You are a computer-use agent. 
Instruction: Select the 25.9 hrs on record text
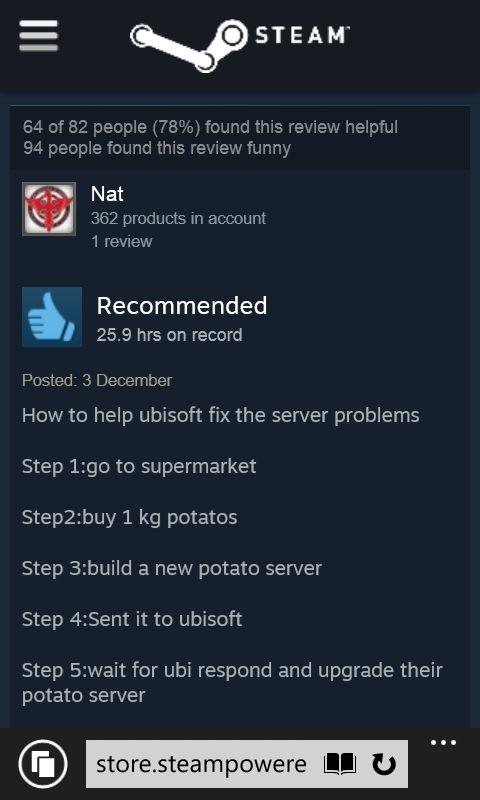(169, 335)
